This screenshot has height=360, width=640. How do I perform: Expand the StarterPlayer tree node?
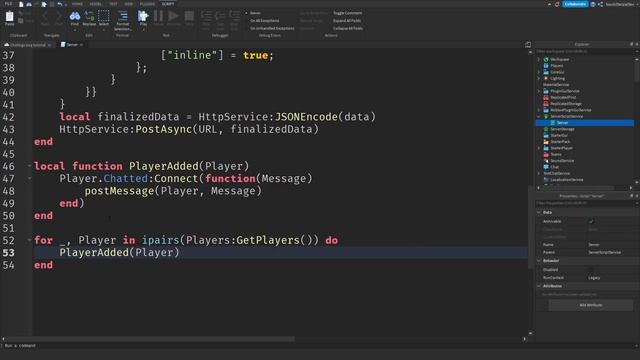point(539,148)
